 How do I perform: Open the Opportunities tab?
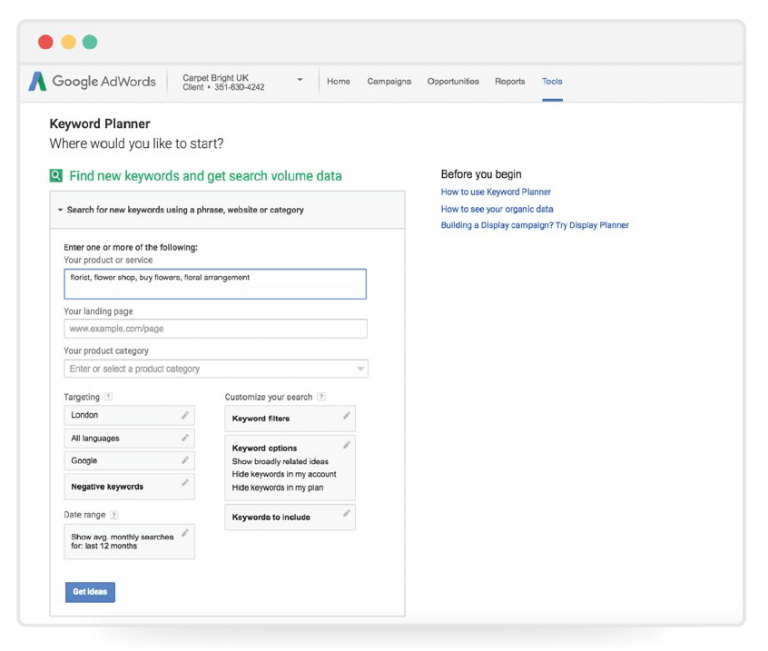tap(453, 81)
